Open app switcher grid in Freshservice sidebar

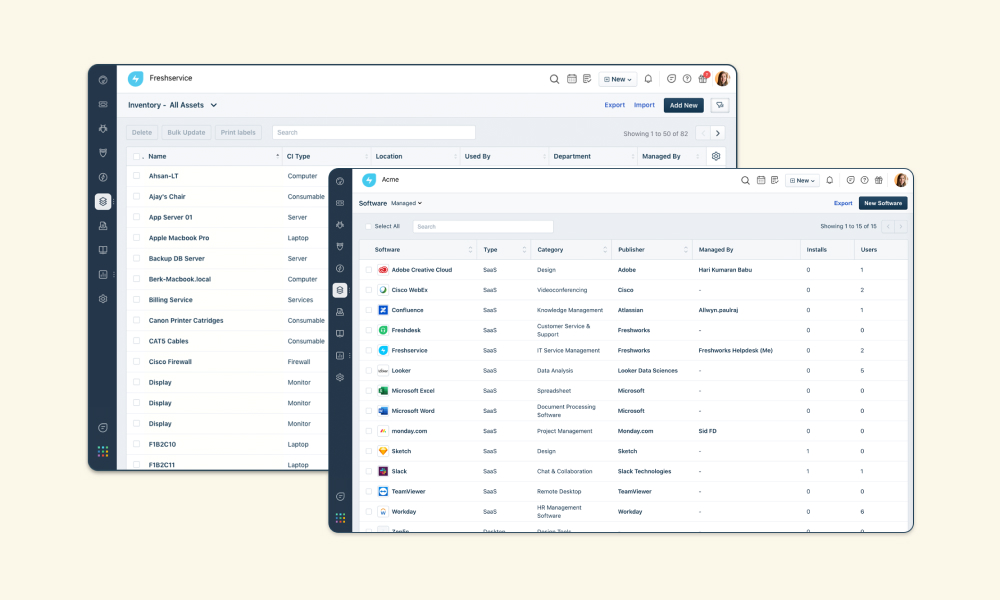[x=103, y=451]
